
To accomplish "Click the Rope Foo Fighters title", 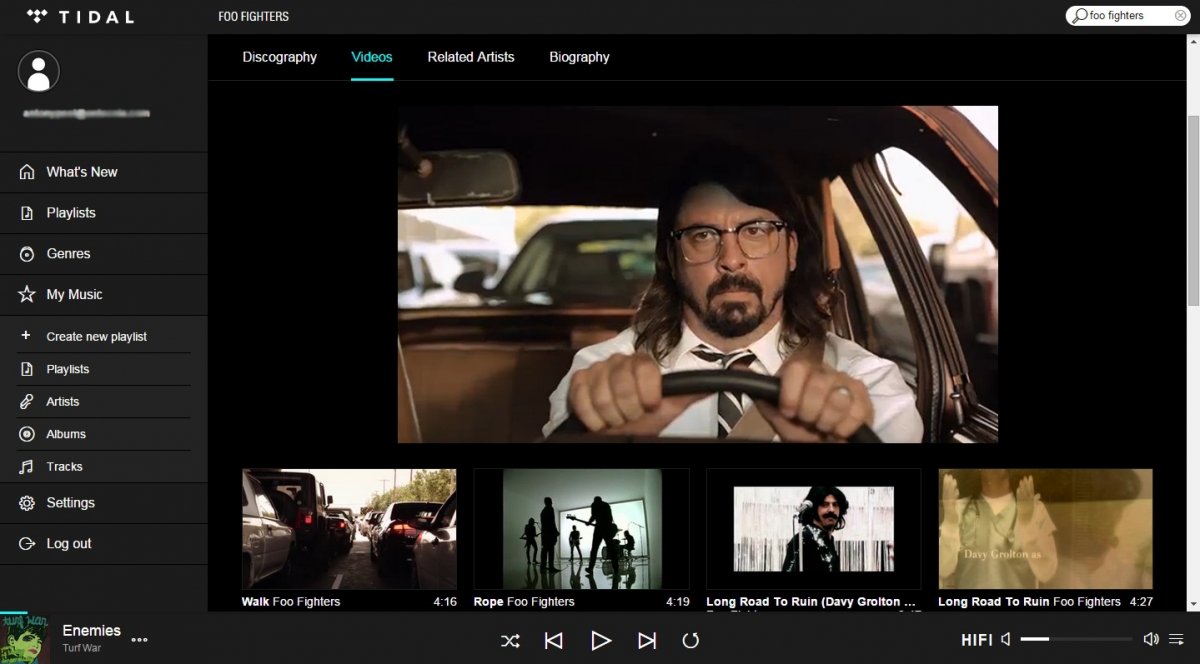I will point(524,602).
